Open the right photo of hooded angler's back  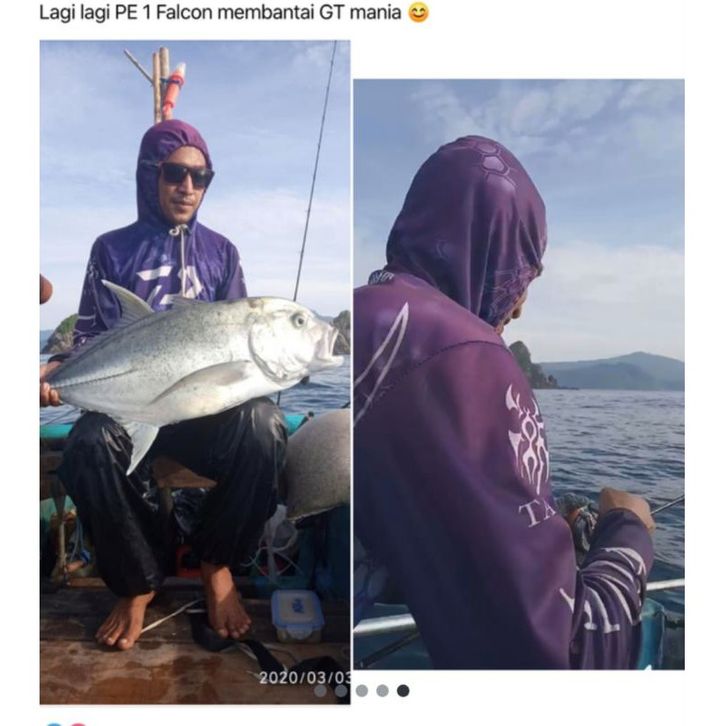[x=519, y=374]
